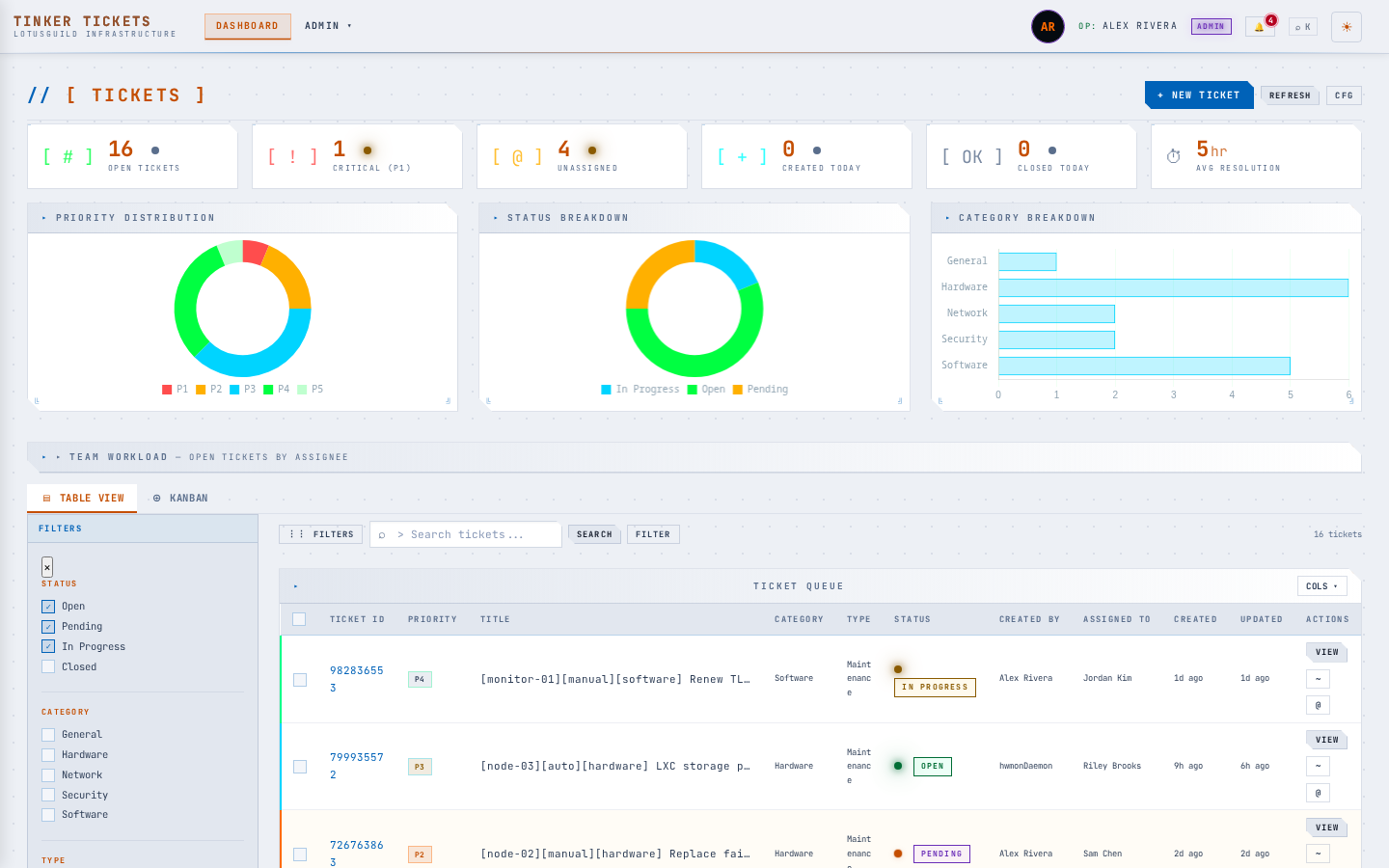
Task: Check the Open status filter
Action: coord(48,607)
